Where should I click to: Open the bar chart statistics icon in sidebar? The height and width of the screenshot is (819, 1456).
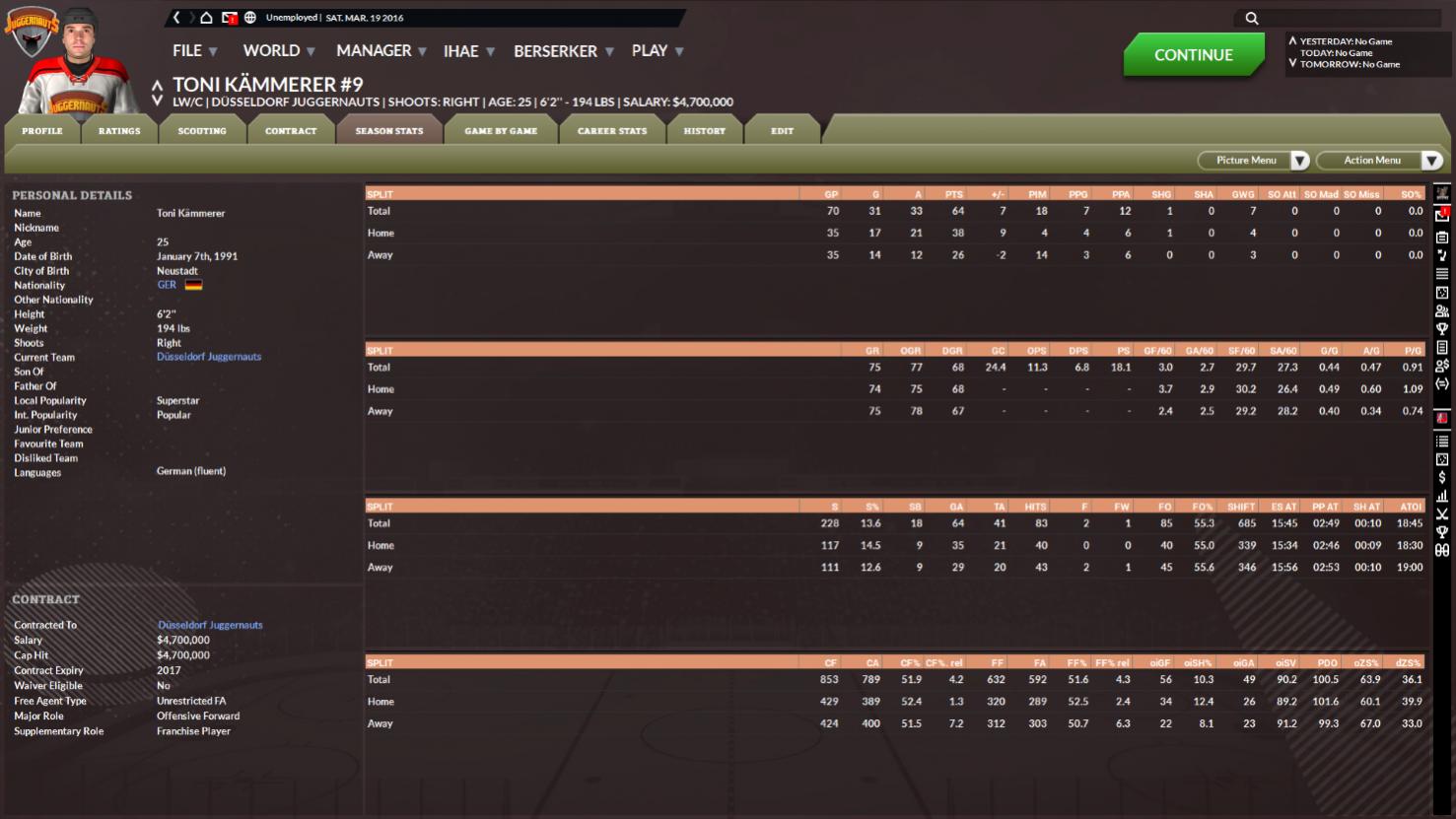coord(1442,496)
